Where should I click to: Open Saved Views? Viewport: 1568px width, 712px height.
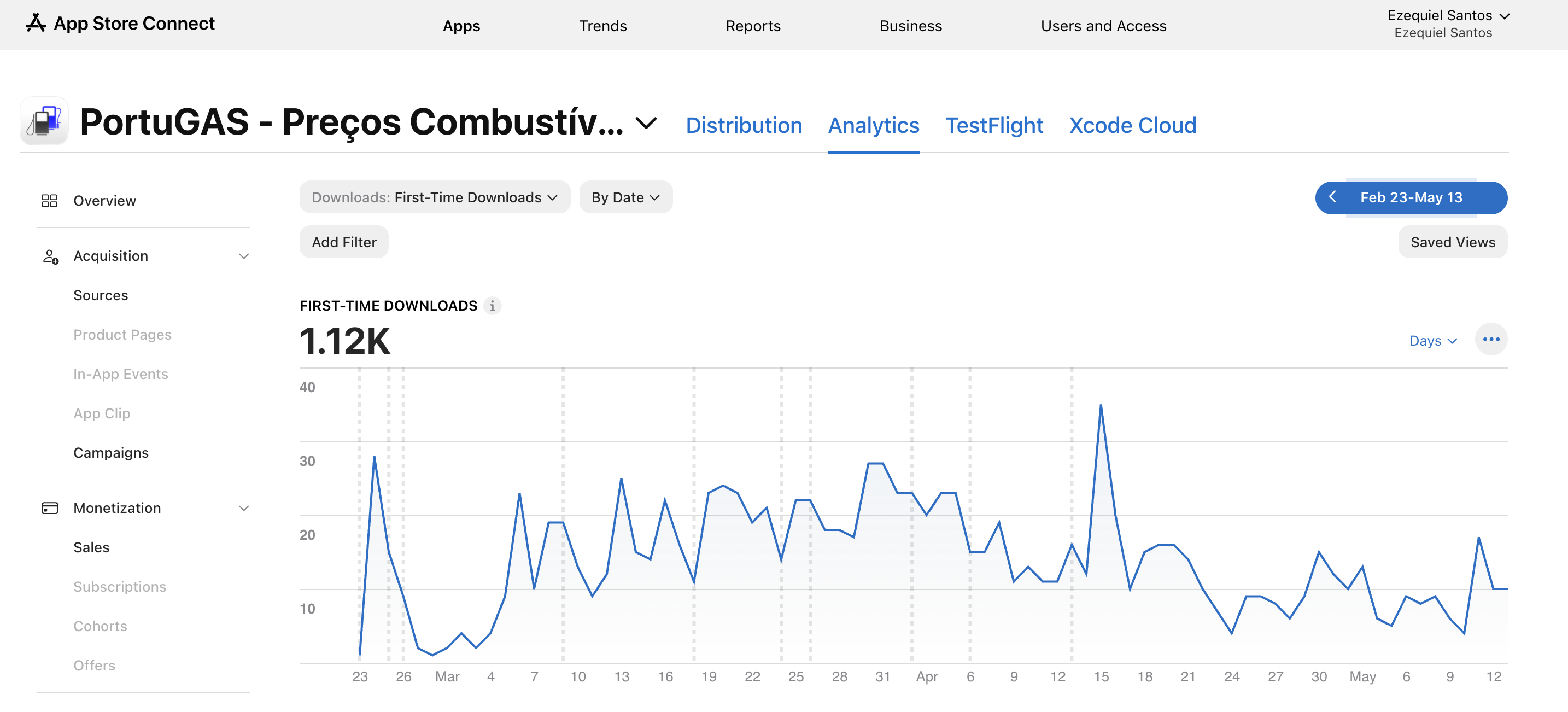coord(1452,242)
